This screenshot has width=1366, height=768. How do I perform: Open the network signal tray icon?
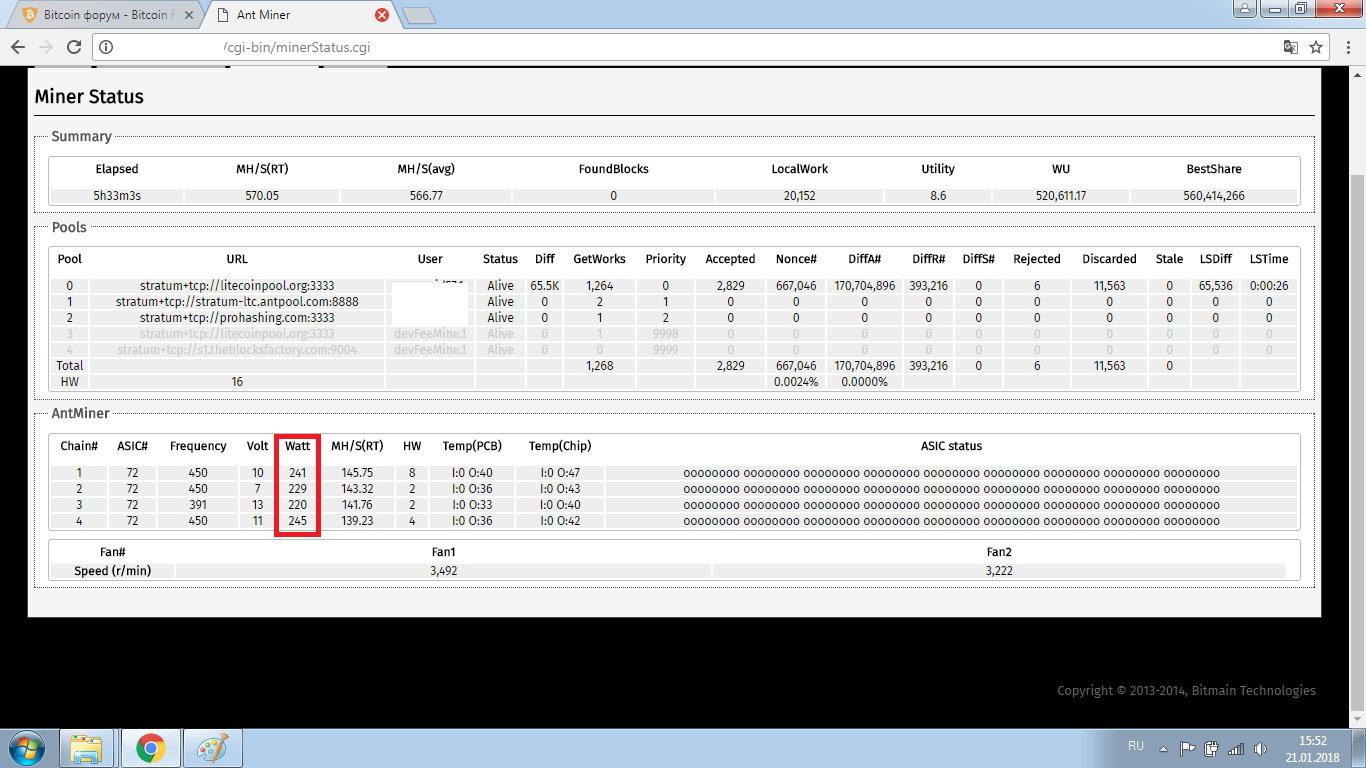pos(1236,748)
